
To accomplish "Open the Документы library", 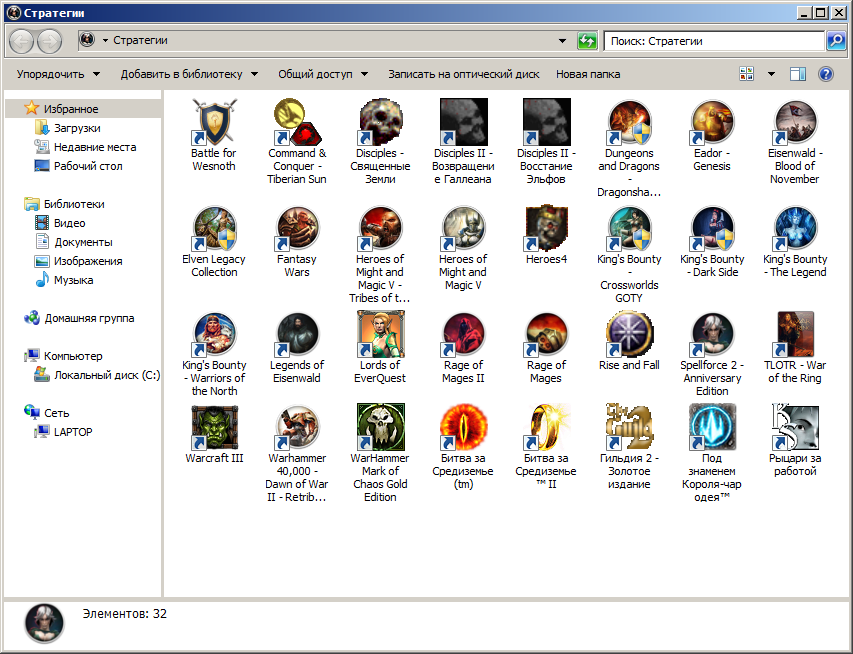I will (x=73, y=242).
